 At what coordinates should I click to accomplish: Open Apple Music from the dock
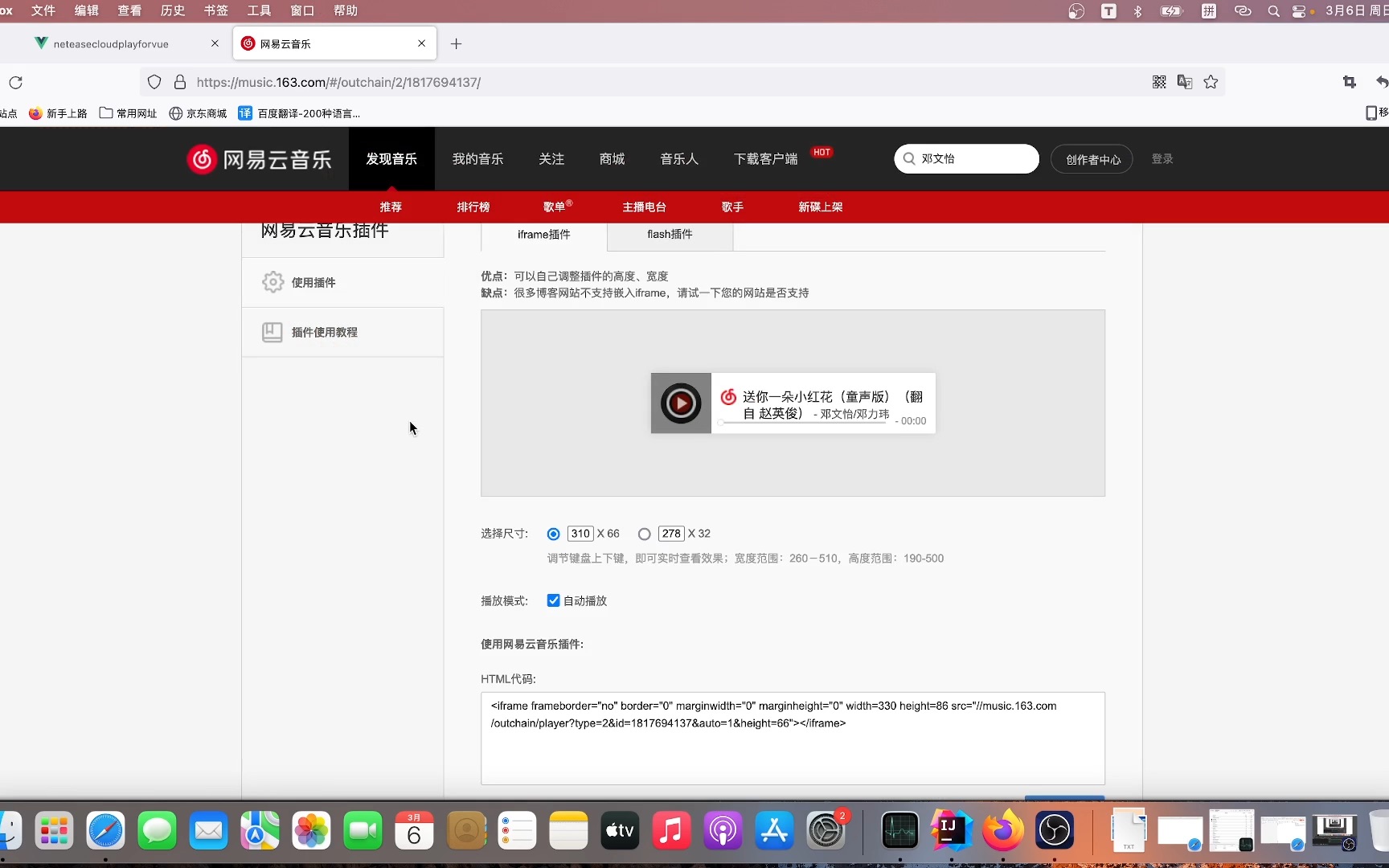click(671, 830)
